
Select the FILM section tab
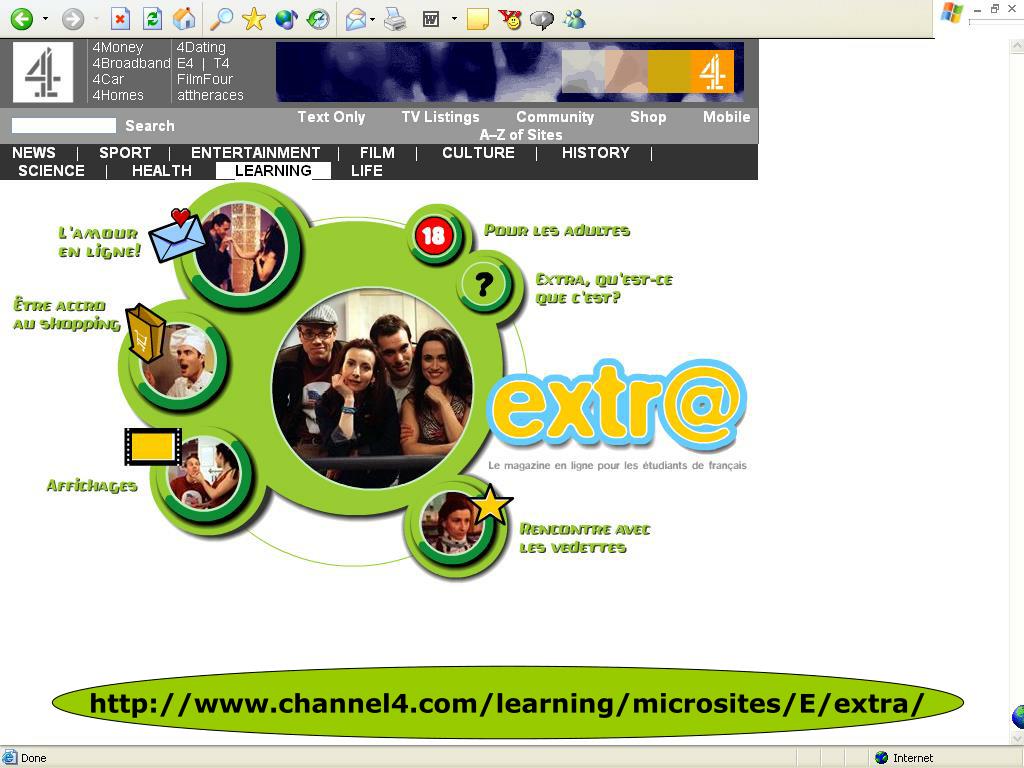click(377, 153)
